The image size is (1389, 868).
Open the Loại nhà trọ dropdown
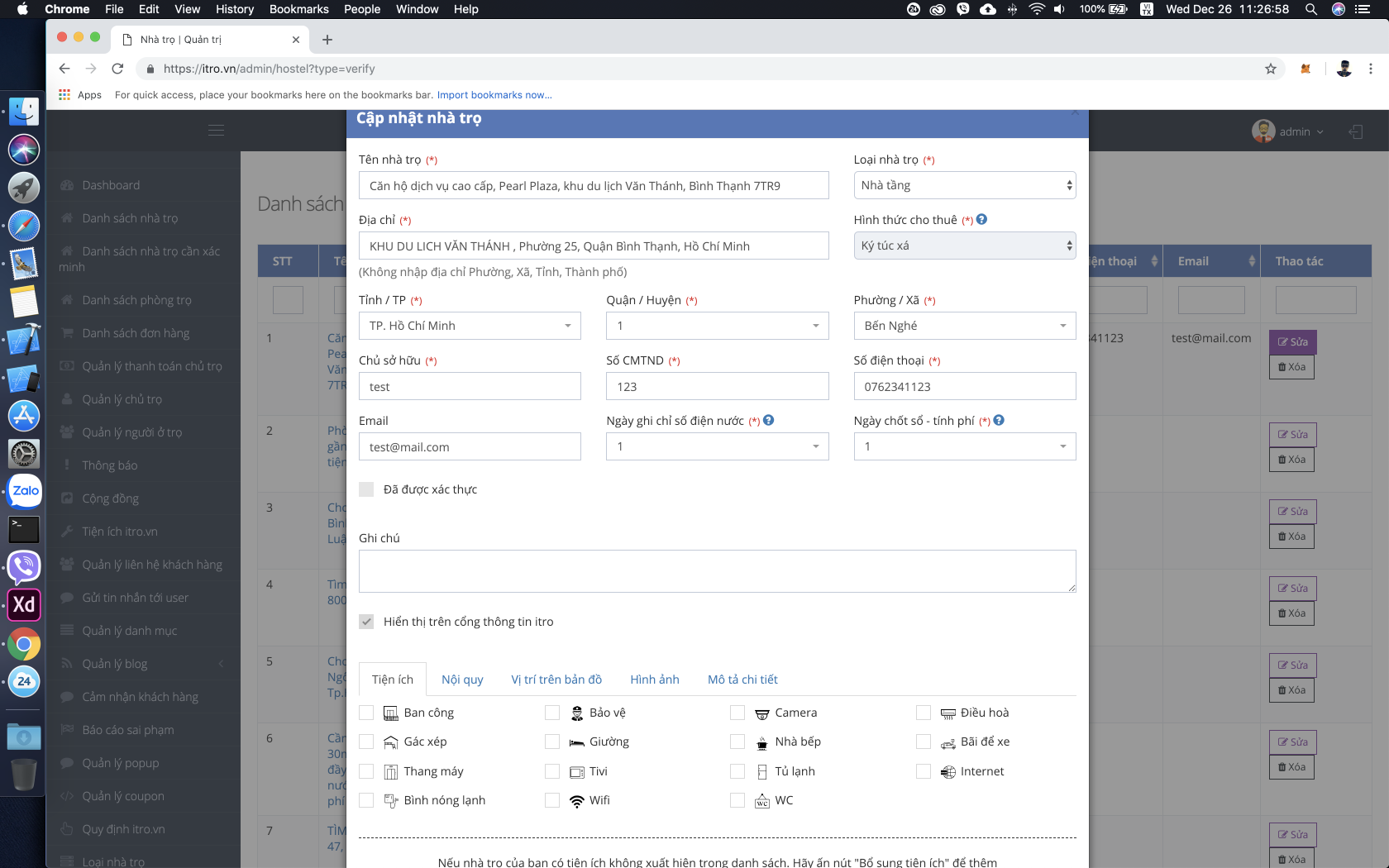tap(964, 185)
